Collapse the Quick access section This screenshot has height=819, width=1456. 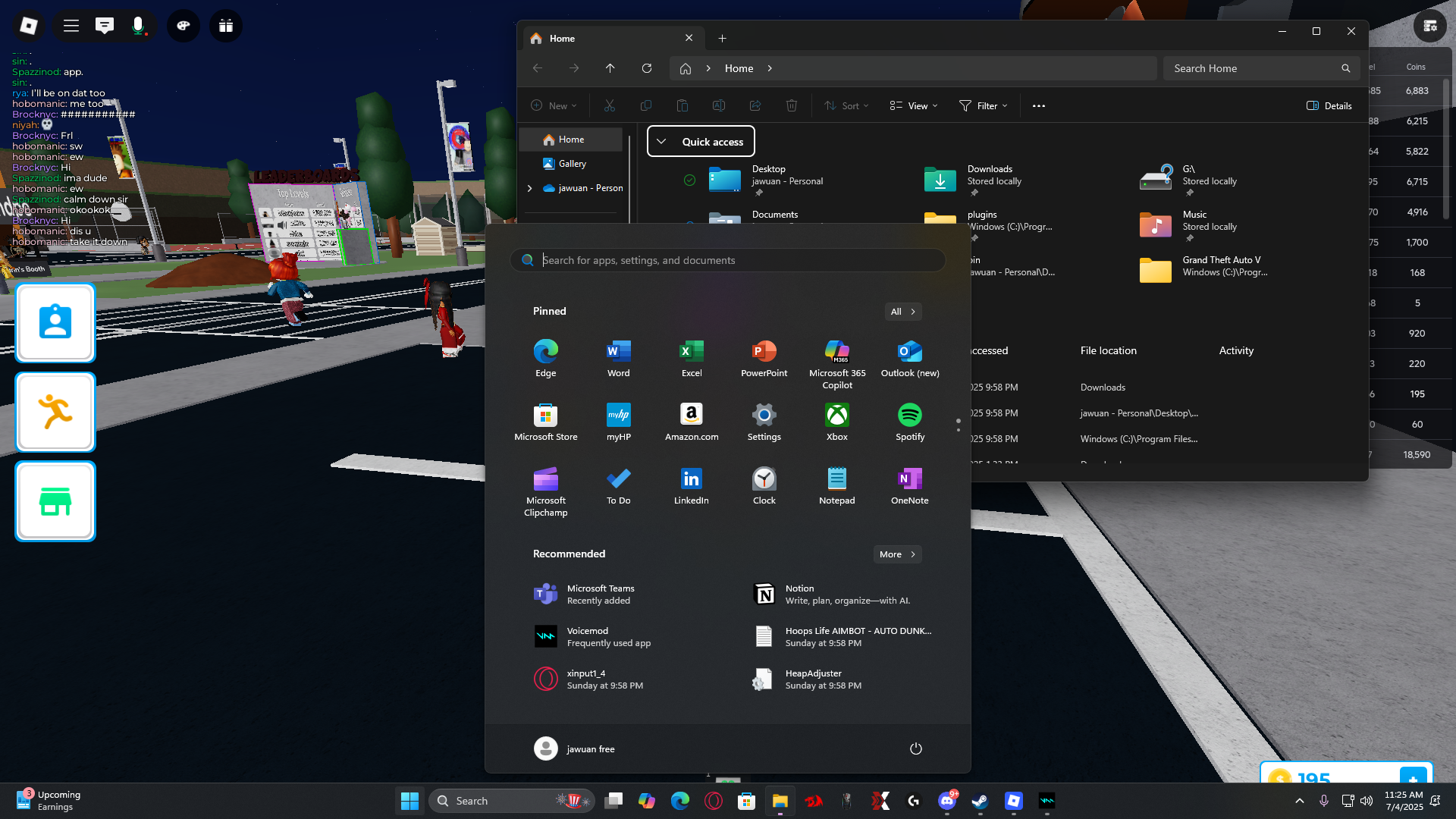point(661,142)
